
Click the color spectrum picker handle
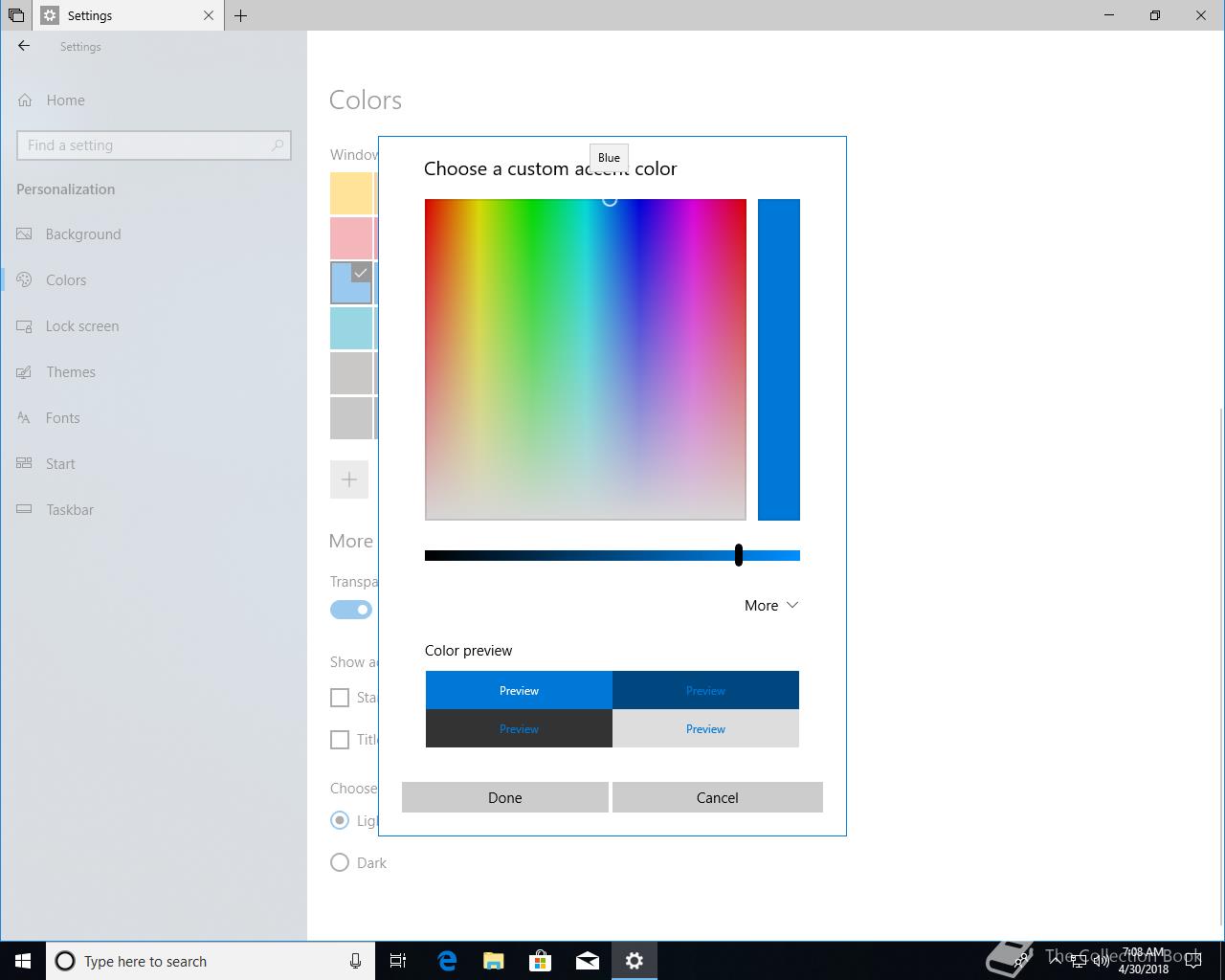[x=610, y=200]
